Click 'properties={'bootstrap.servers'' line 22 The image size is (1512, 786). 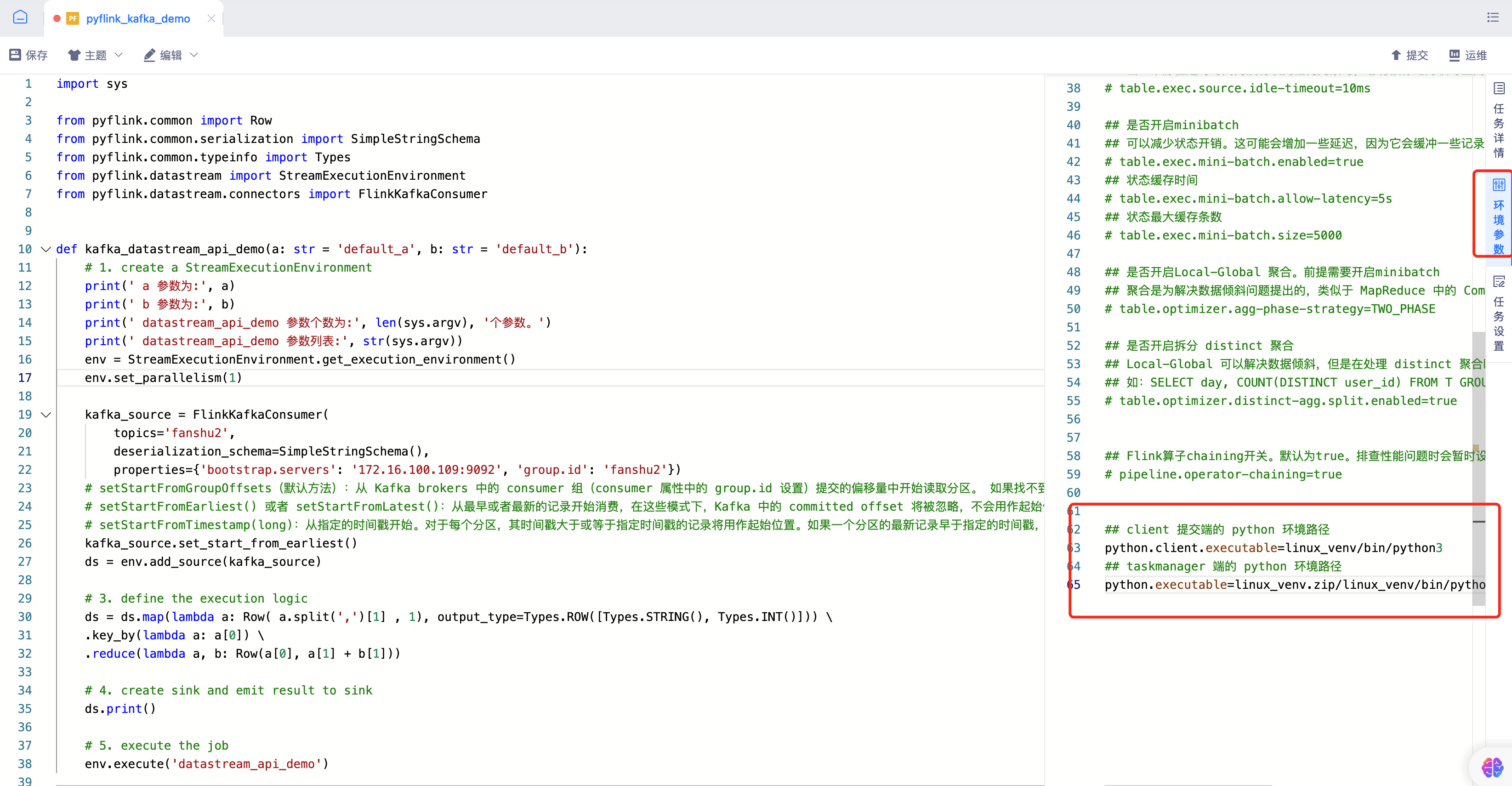coord(397,470)
